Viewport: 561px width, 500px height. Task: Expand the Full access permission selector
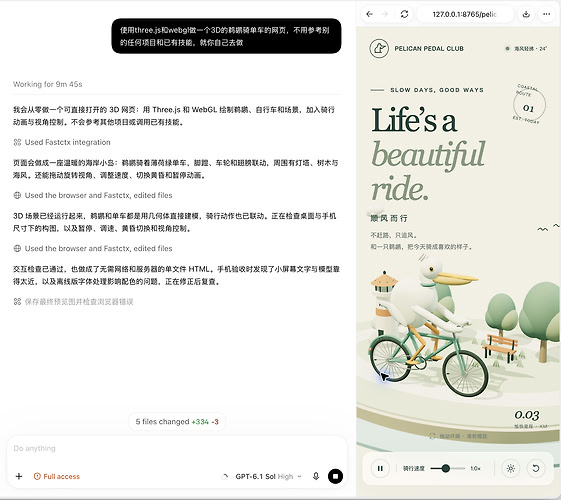tap(57, 476)
